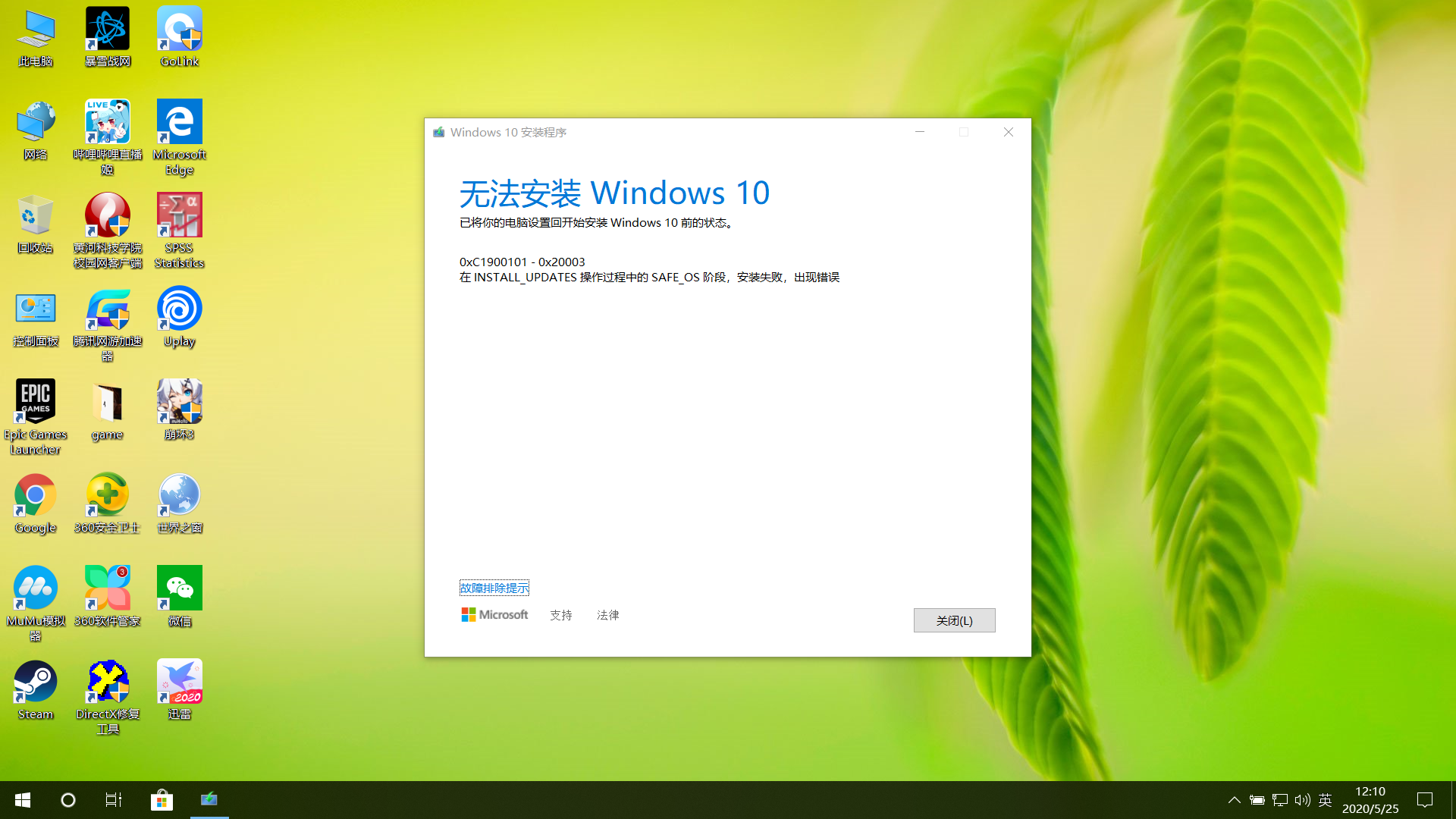Image resolution: width=1456 pixels, height=819 pixels.
Task: Open the network tray icon
Action: click(x=1280, y=800)
